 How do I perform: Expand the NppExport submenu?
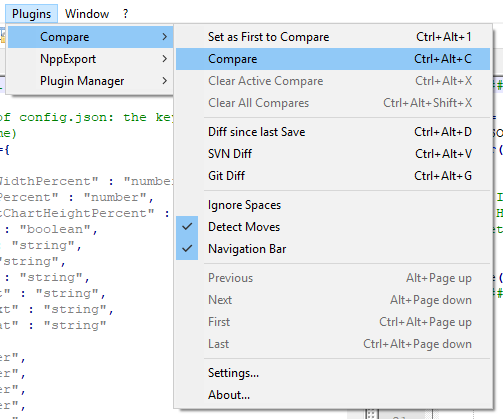pyautogui.click(x=90, y=59)
